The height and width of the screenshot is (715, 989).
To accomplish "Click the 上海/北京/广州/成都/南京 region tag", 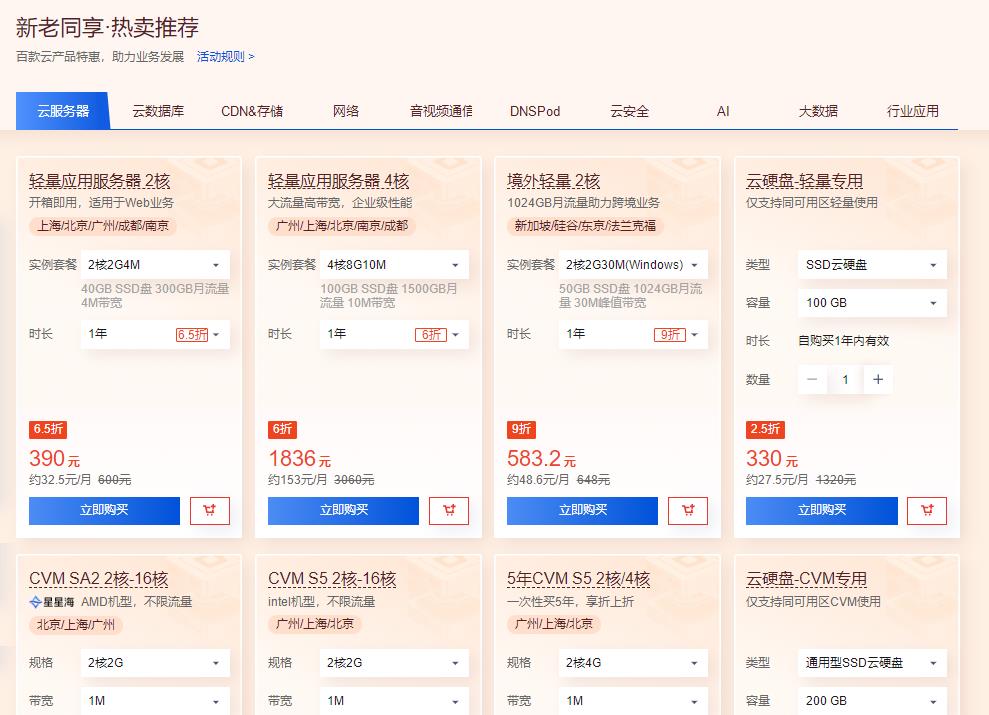I will click(103, 226).
